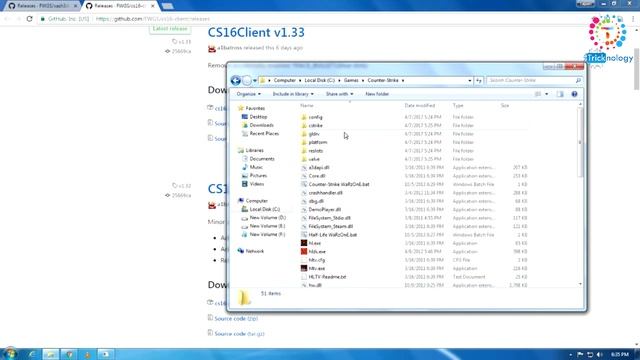
Task: Open Recent Places in the navigation pane
Action: [260, 133]
